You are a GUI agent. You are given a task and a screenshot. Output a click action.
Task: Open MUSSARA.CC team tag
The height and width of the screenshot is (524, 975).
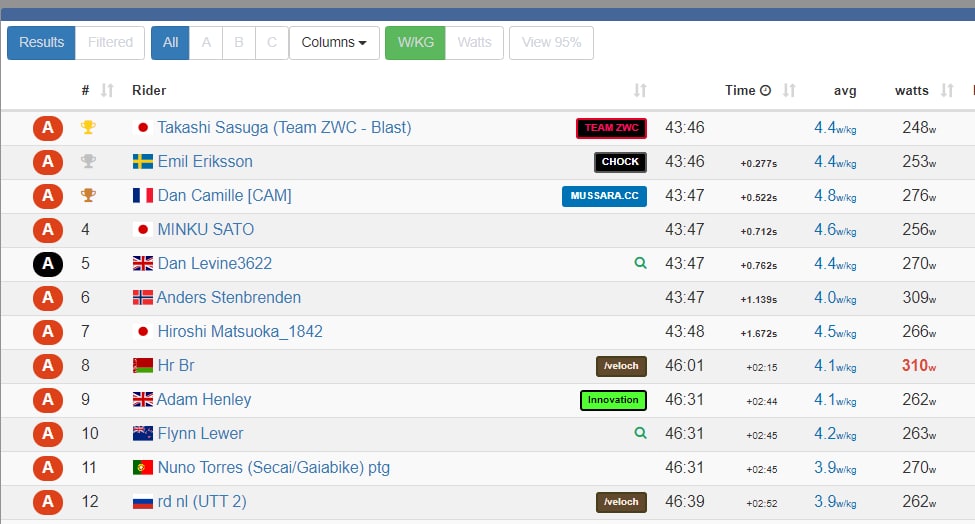pyautogui.click(x=604, y=196)
